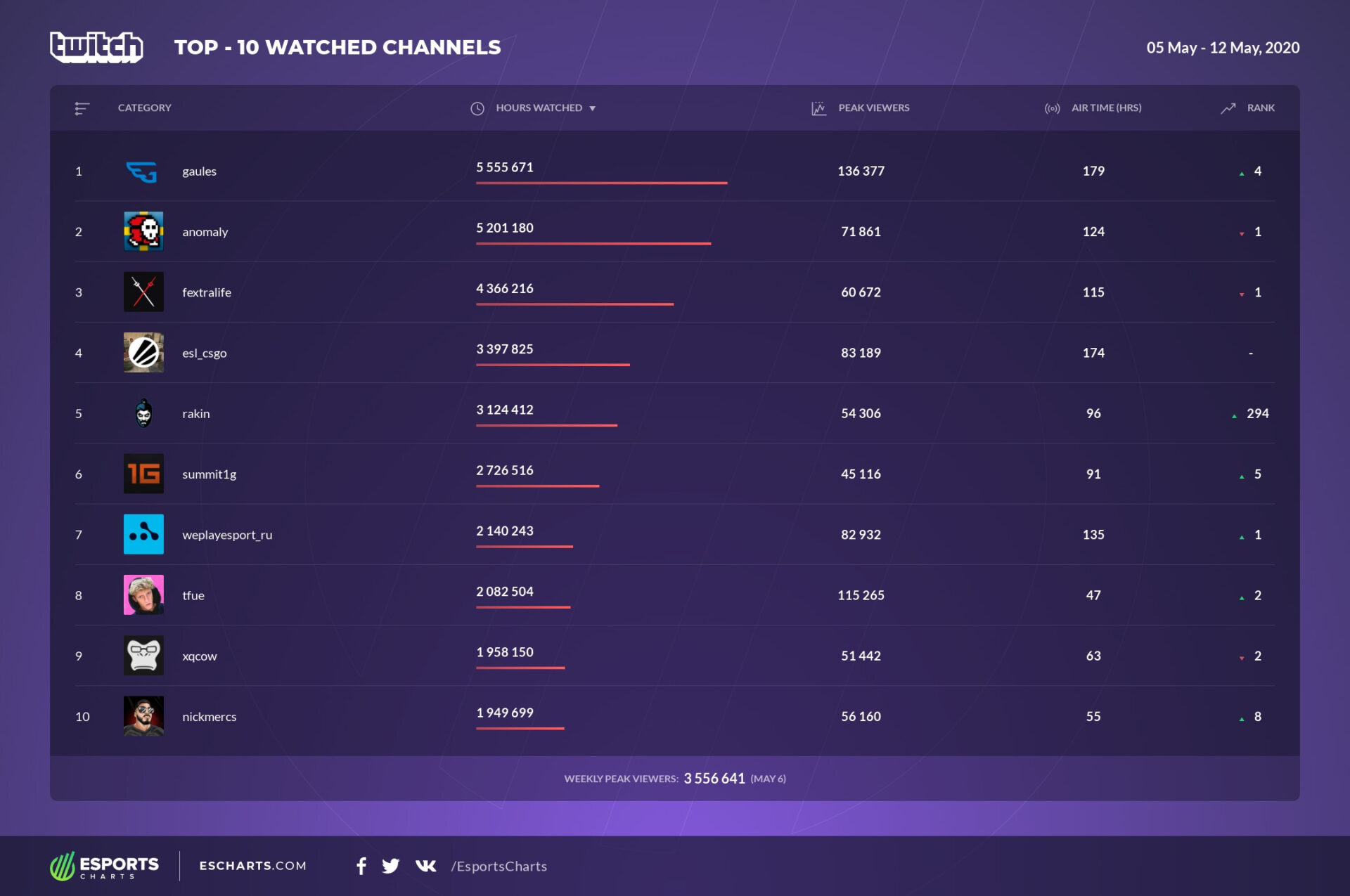1350x896 pixels.
Task: Sort by AIR TIME (HRS) header
Action: tap(1106, 108)
